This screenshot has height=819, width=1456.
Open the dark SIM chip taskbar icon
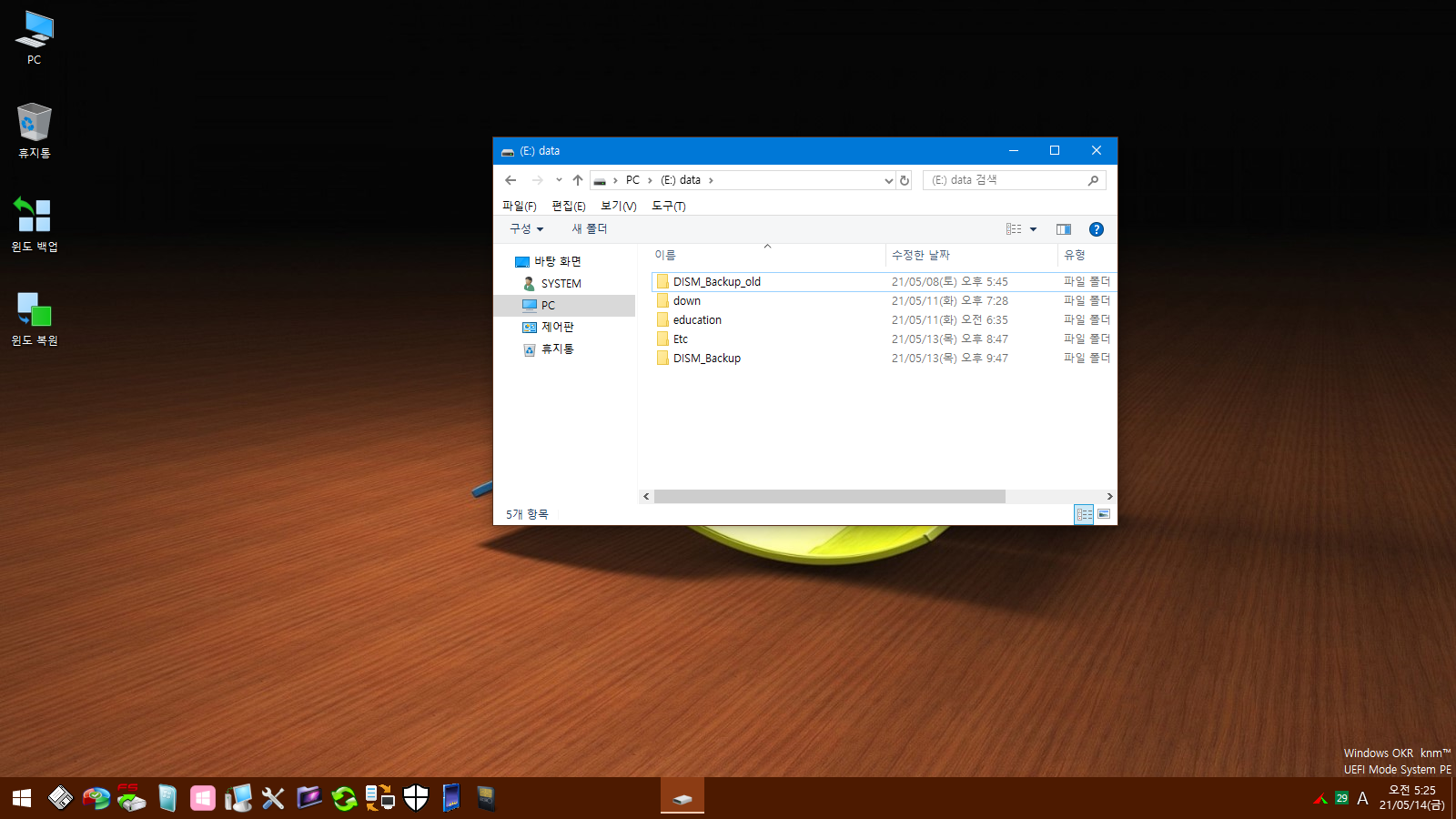pyautogui.click(x=486, y=798)
